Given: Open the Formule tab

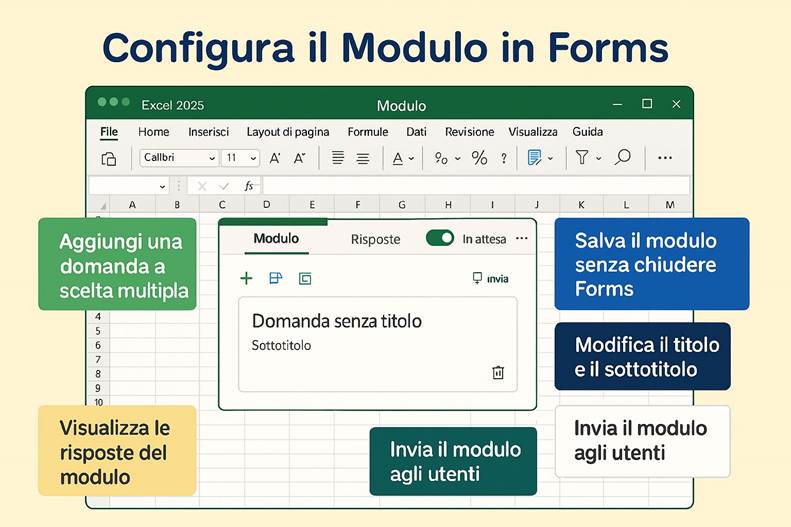Looking at the screenshot, I should (x=368, y=132).
